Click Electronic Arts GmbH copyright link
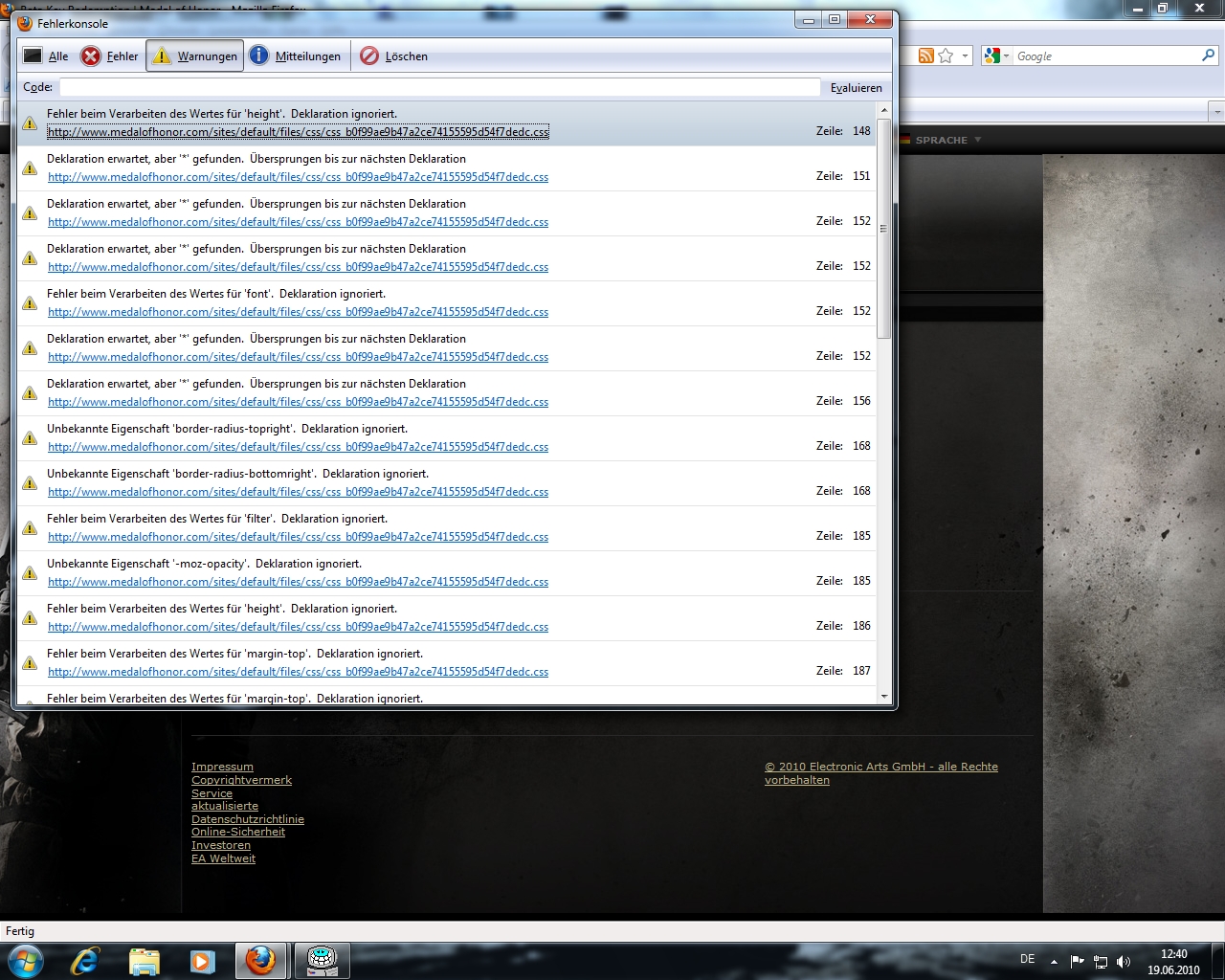Screen dimensions: 1225x980 [x=880, y=773]
